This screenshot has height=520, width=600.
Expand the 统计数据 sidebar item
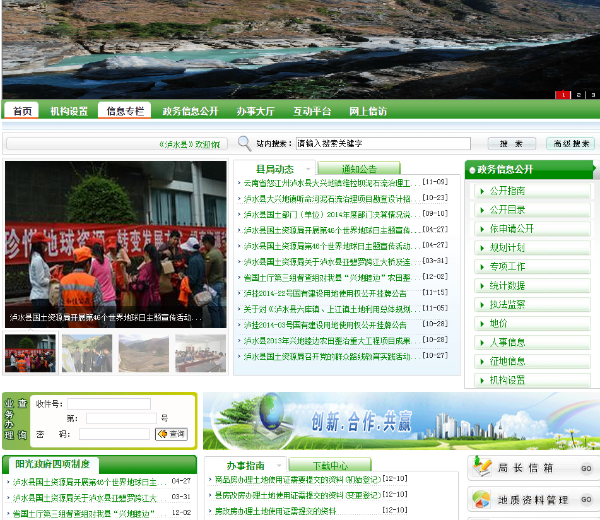pos(507,286)
